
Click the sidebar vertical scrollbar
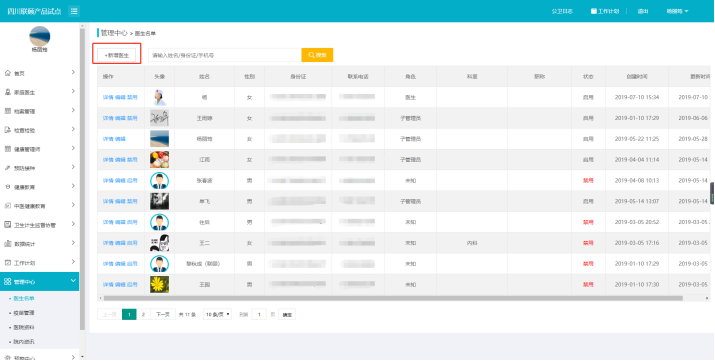(x=83, y=179)
